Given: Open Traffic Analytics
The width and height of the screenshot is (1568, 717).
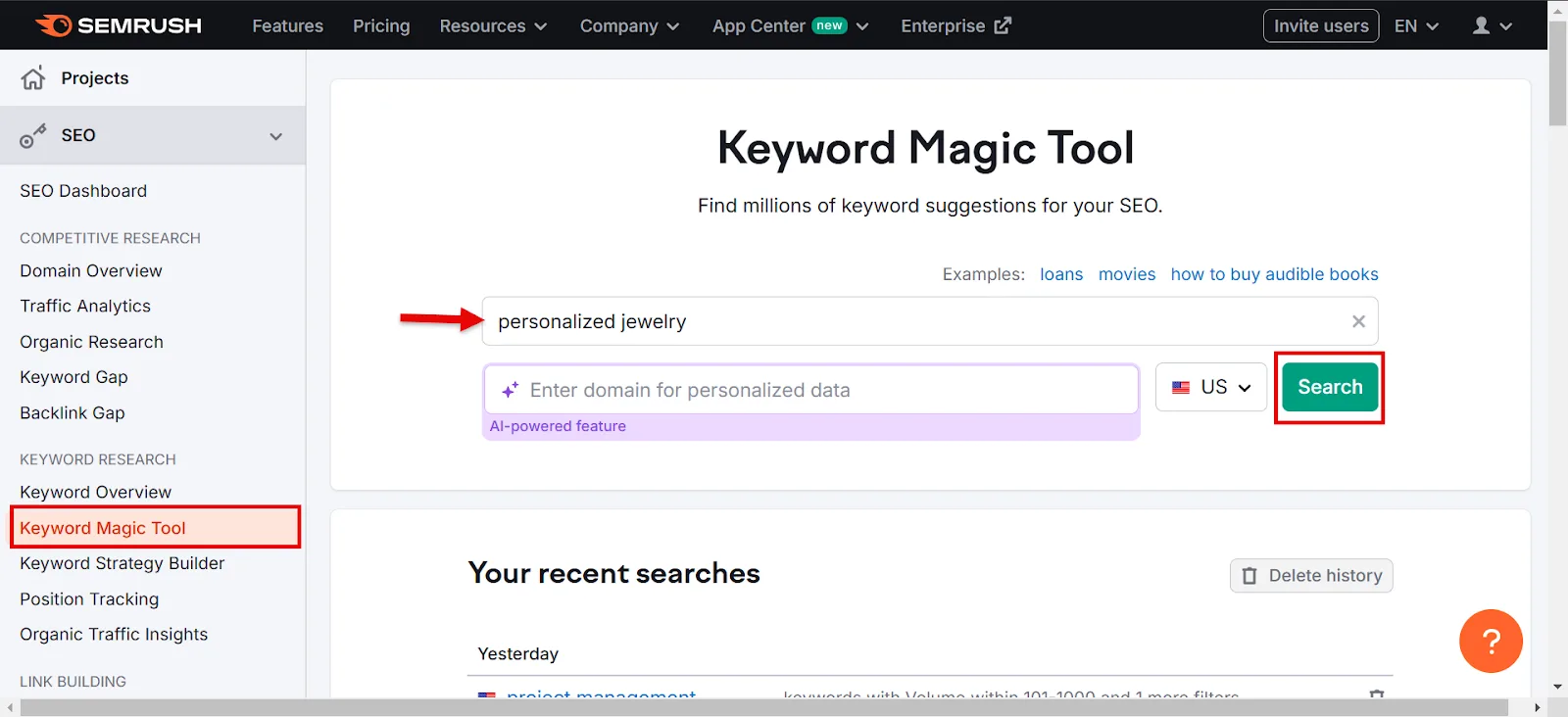Looking at the screenshot, I should [x=85, y=306].
